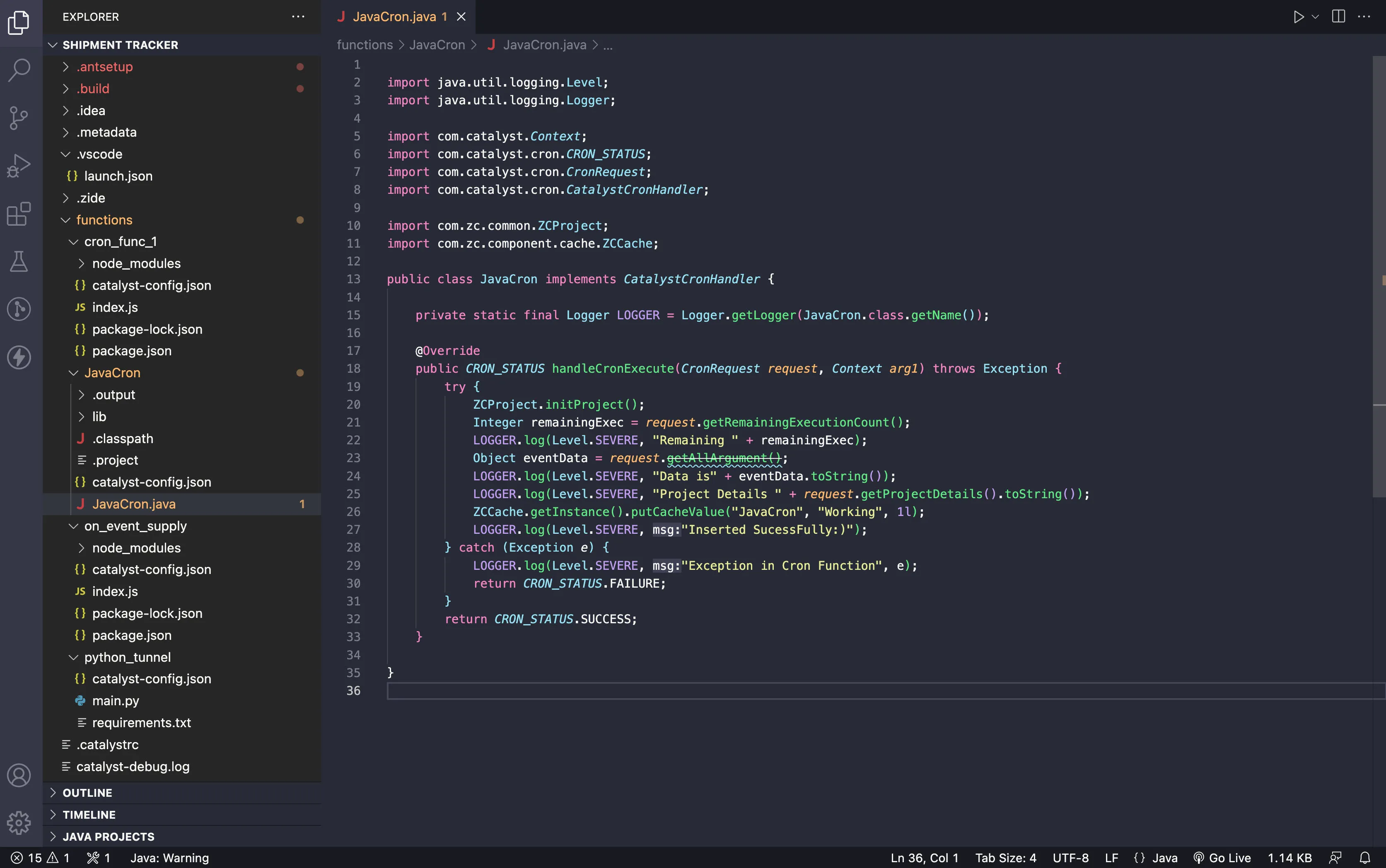
Task: Open the lightning bolt activity bar icon
Action: [19, 357]
